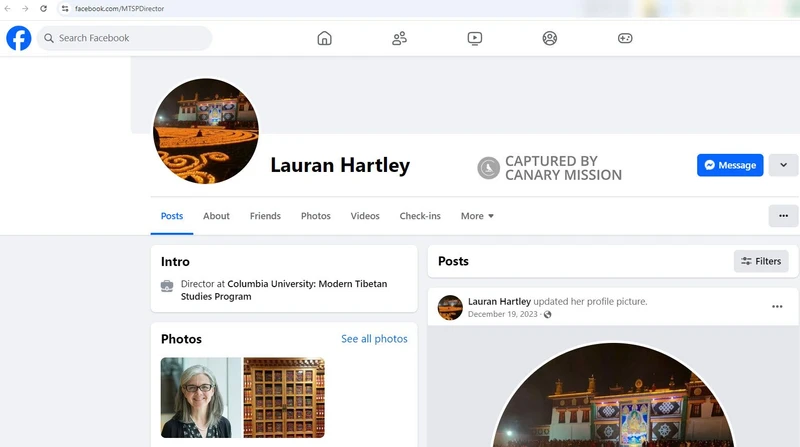Screen dimensions: 800x447
Task: Expand the chevron dropdown next to Message
Action: (783, 165)
